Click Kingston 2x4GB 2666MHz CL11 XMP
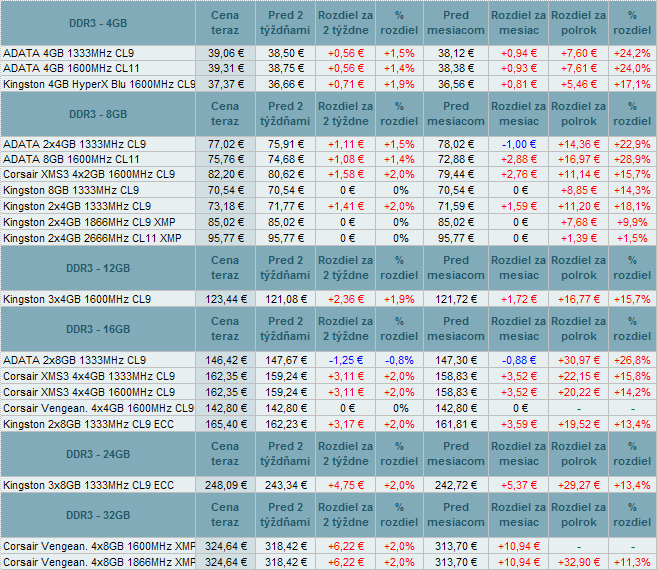 (92, 238)
